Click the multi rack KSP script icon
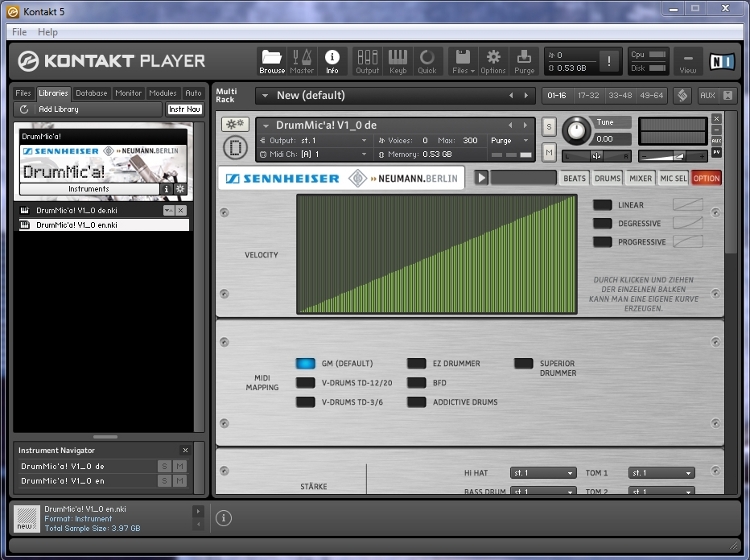Screen dimensions: 750x560 [683, 95]
